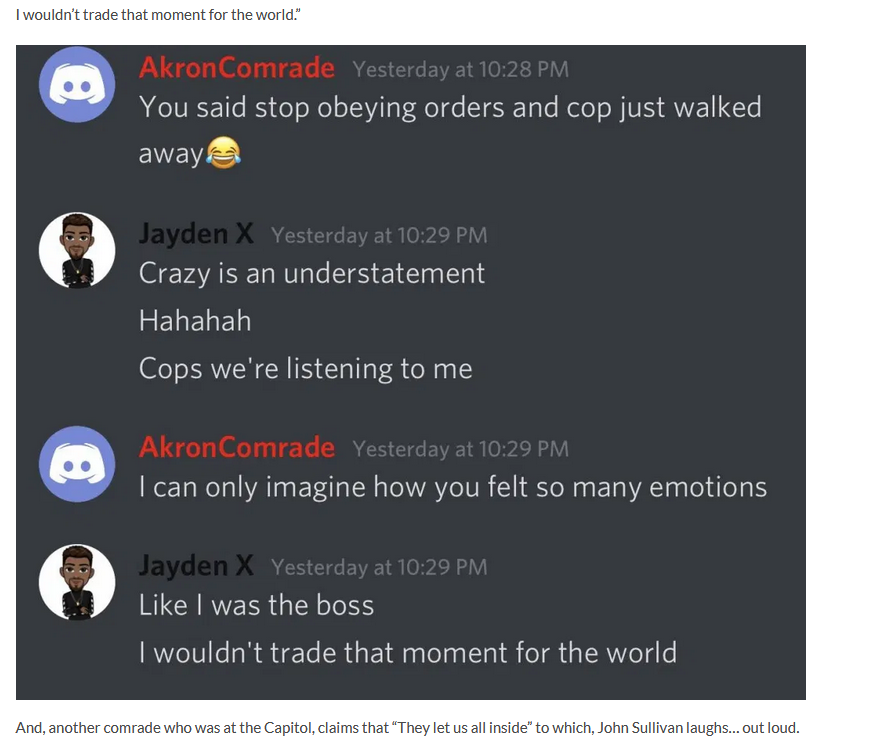Click the "Yesterday at 10:28 PM" timestamp
Image resolution: width=875 pixels, height=743 pixels.
pos(460,70)
